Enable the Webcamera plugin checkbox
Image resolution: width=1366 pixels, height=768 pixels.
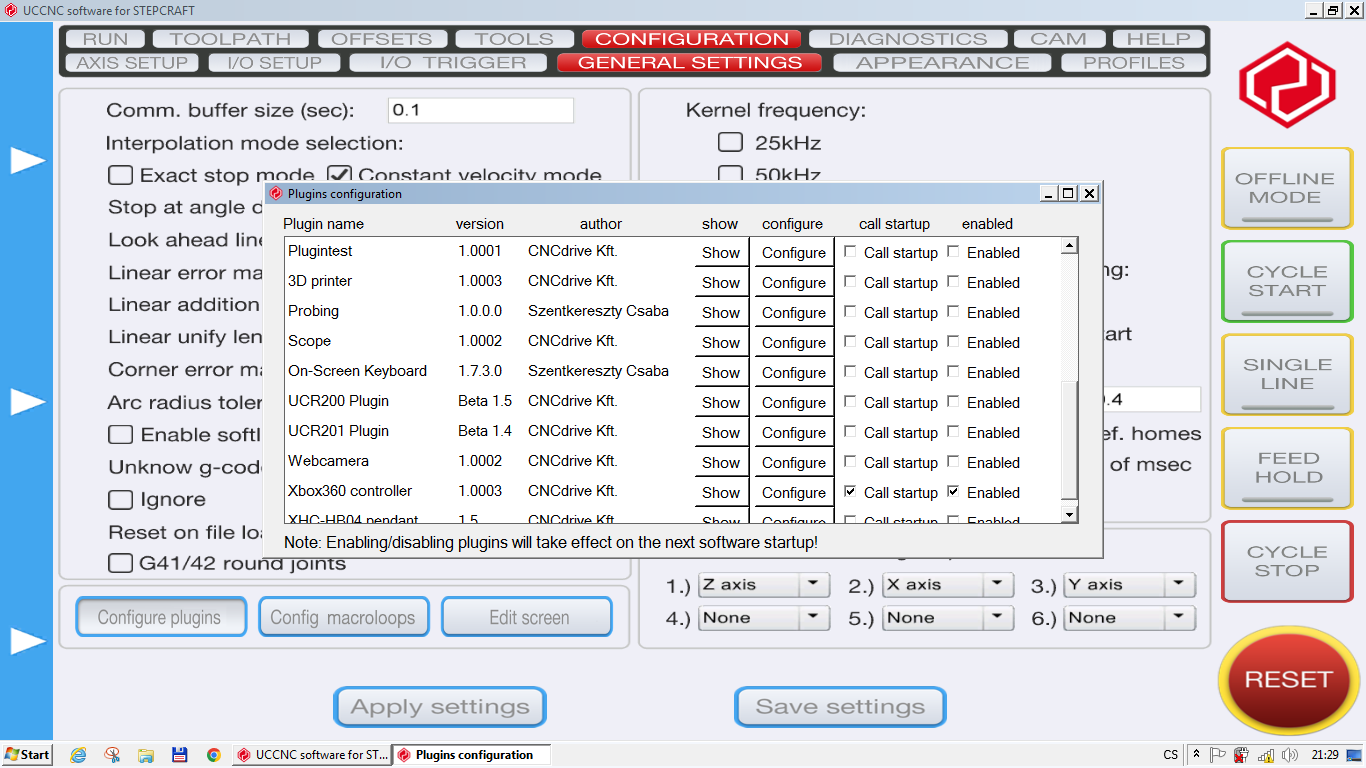coord(954,462)
